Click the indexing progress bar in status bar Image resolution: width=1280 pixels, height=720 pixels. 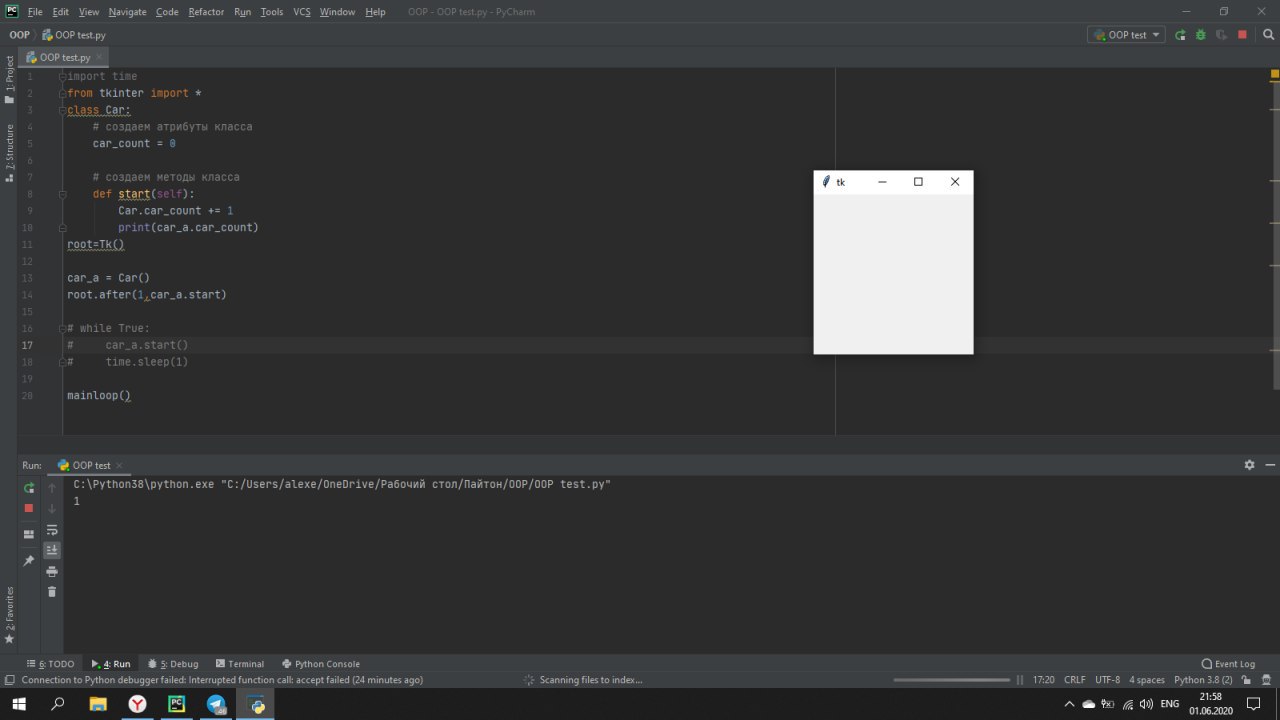[x=951, y=680]
